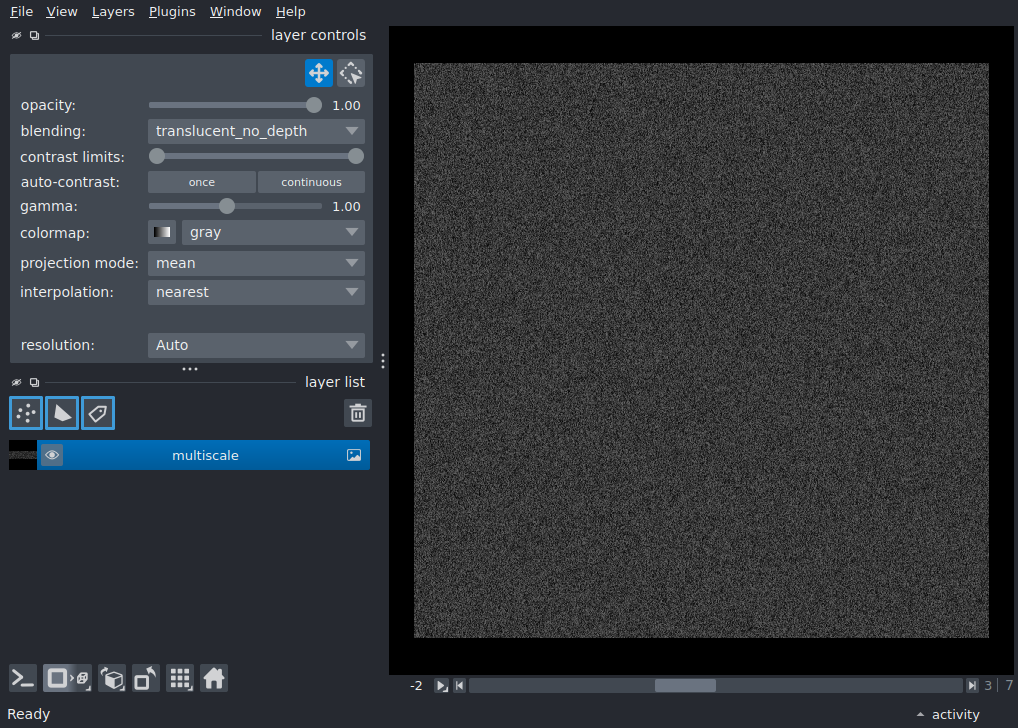Open the console terminal
The image size is (1018, 728).
pos(23,679)
